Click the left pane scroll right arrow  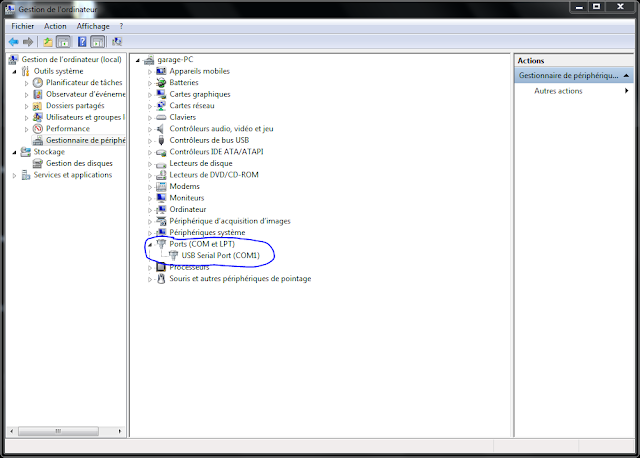point(120,431)
